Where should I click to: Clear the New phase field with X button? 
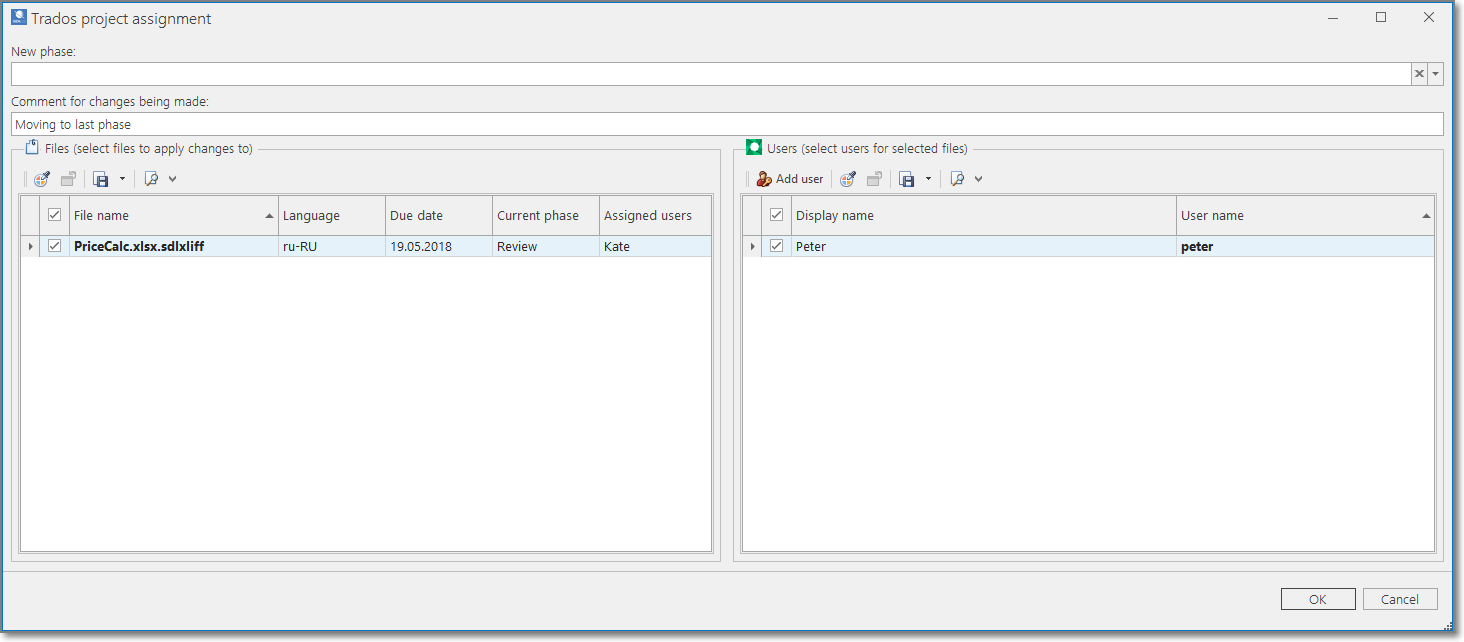[x=1419, y=74]
